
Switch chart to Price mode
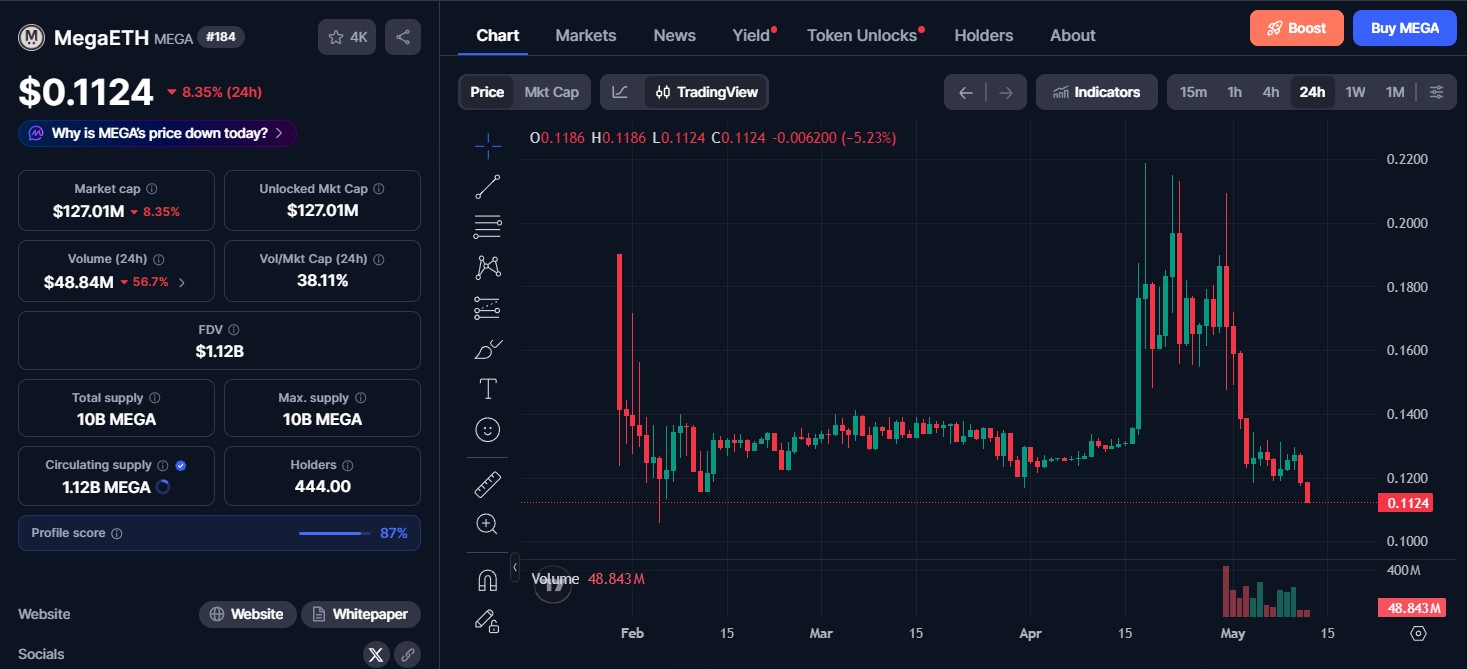point(487,92)
